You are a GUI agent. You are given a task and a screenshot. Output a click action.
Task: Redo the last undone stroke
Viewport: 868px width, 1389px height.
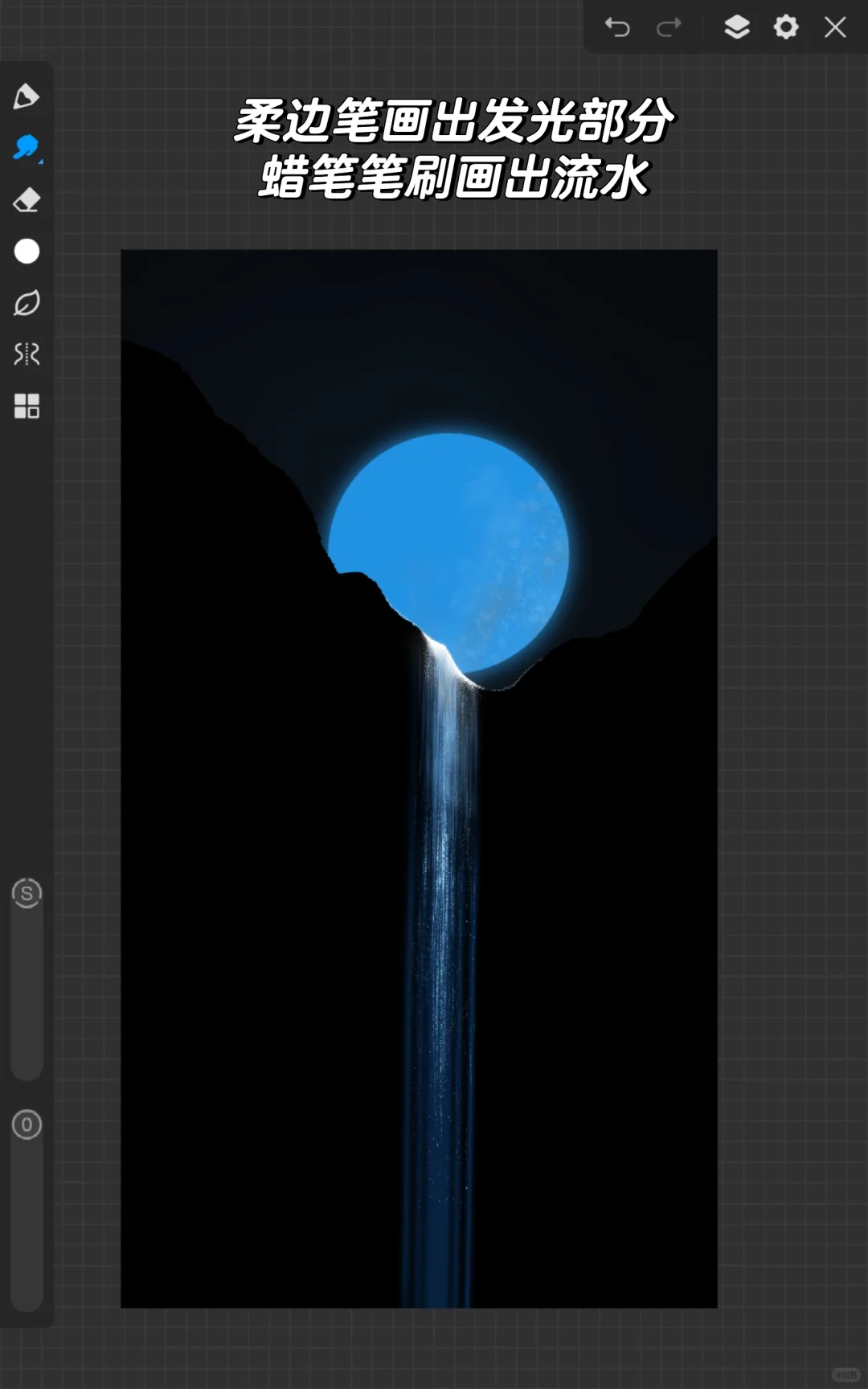coord(669,27)
